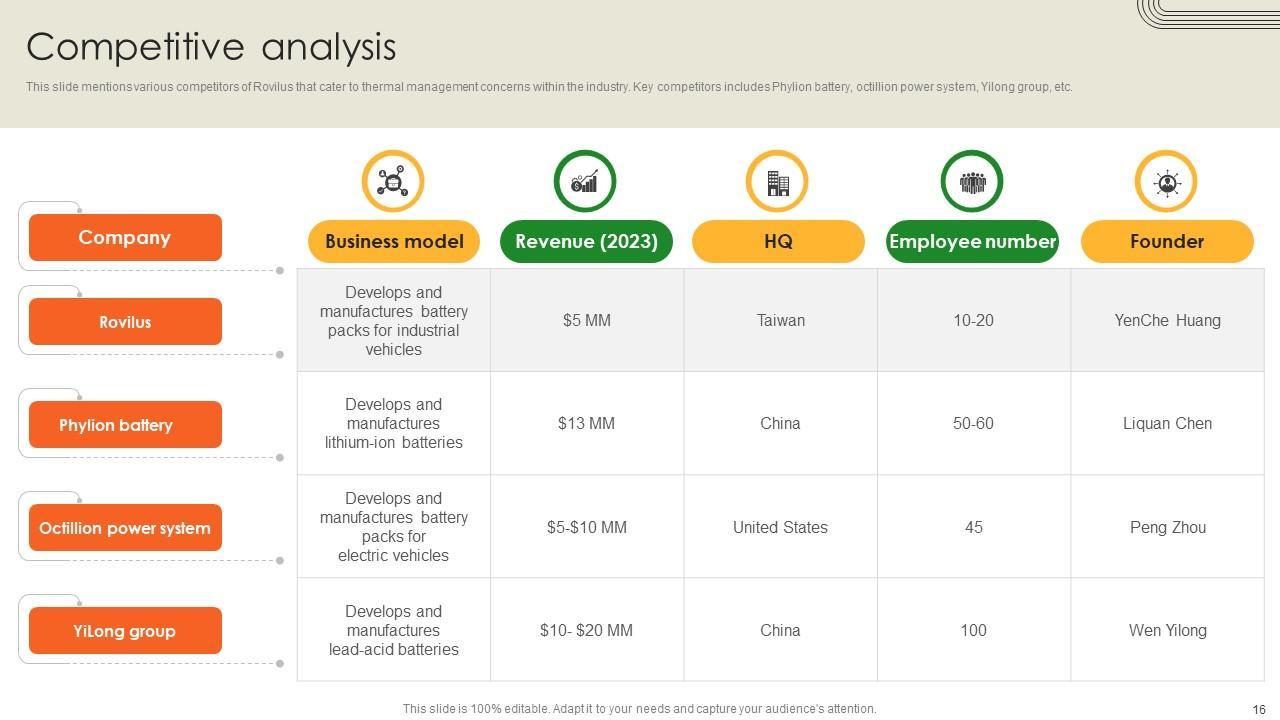Select the yellow HQ header pill
Screen dimensions: 1280x720
point(778,242)
